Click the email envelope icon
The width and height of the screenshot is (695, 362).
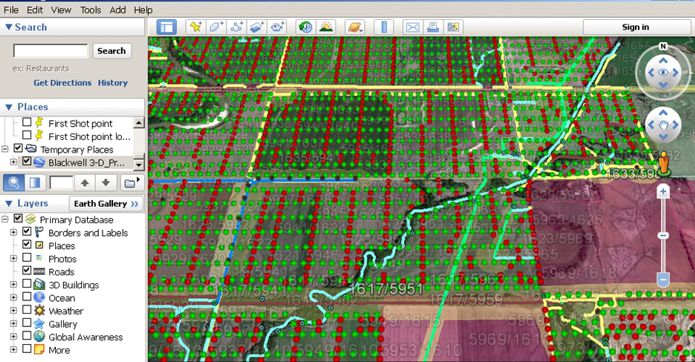pos(412,27)
